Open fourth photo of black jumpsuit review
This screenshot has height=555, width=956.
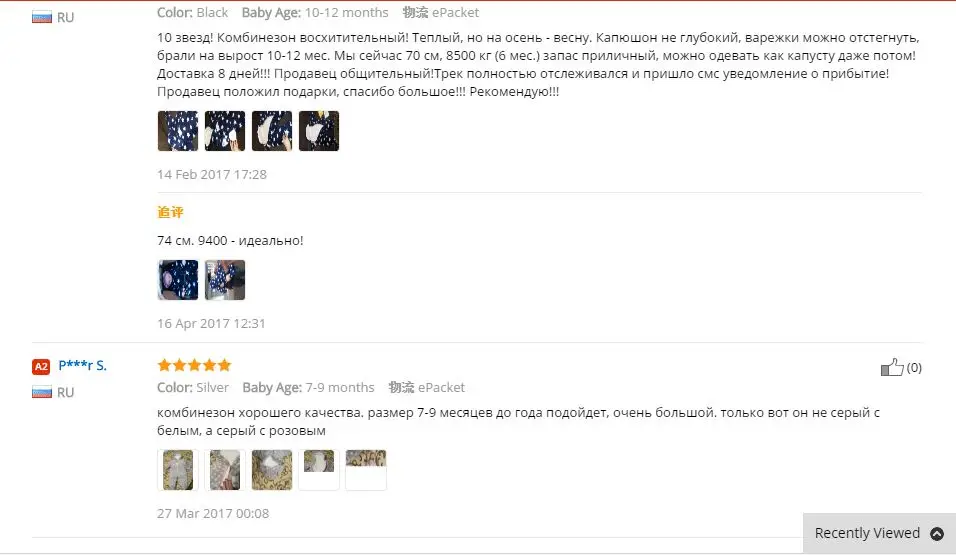[x=319, y=131]
